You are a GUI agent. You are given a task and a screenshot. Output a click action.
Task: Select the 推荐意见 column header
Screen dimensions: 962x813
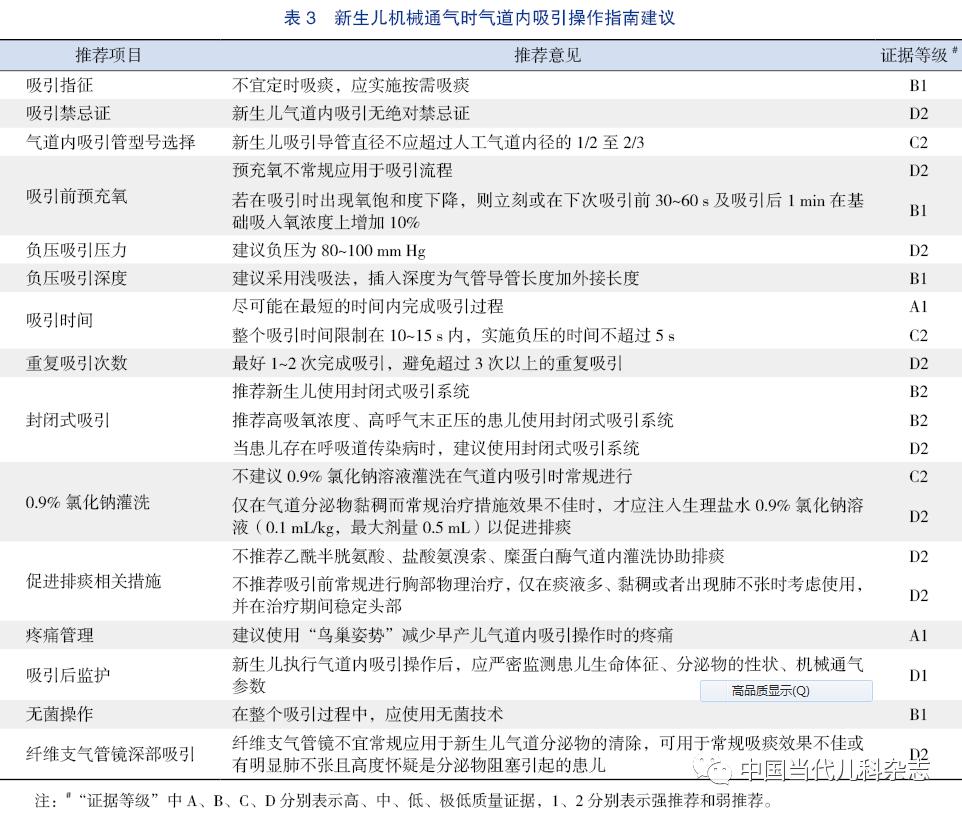point(547,55)
